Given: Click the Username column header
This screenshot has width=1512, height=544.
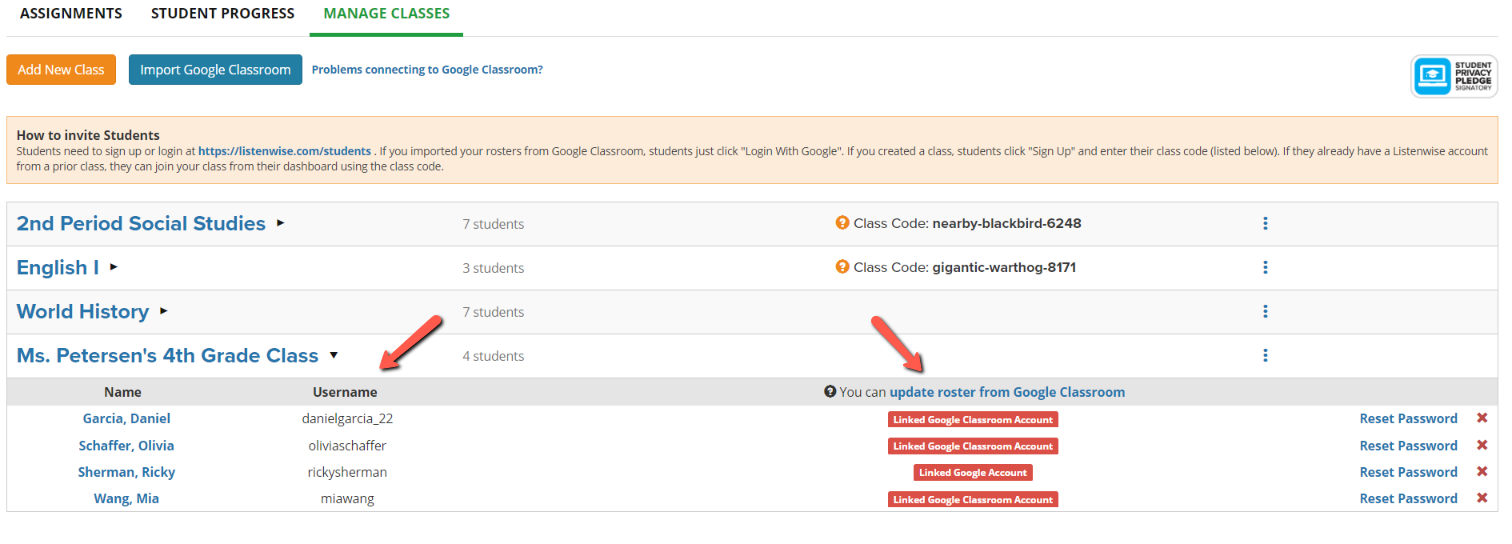Looking at the screenshot, I should (345, 392).
